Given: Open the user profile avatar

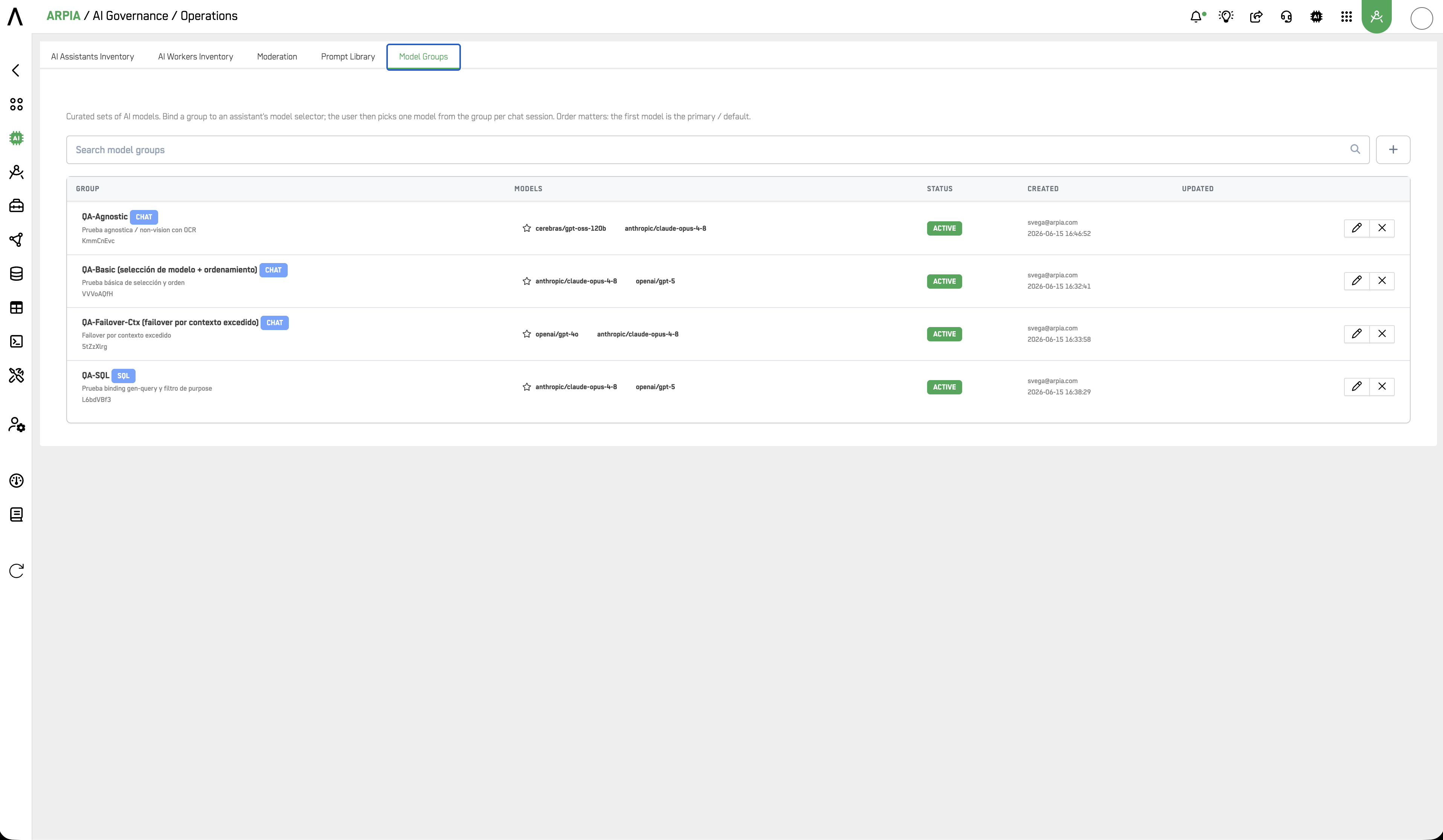Looking at the screenshot, I should click(x=1421, y=18).
